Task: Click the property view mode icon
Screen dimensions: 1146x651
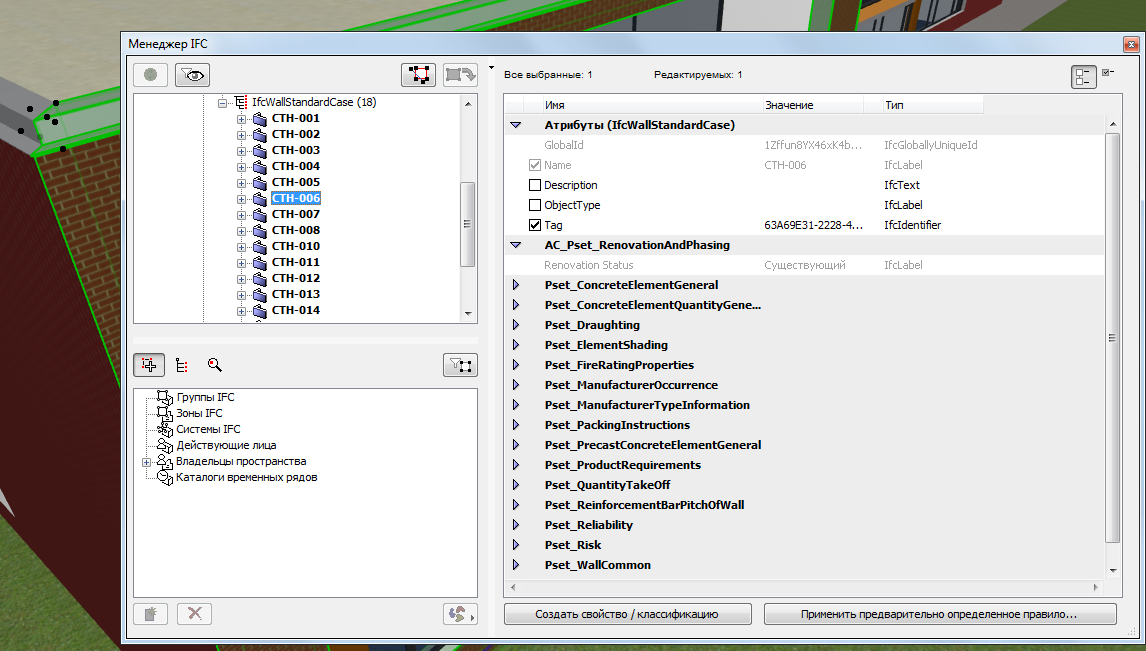Action: [1083, 77]
